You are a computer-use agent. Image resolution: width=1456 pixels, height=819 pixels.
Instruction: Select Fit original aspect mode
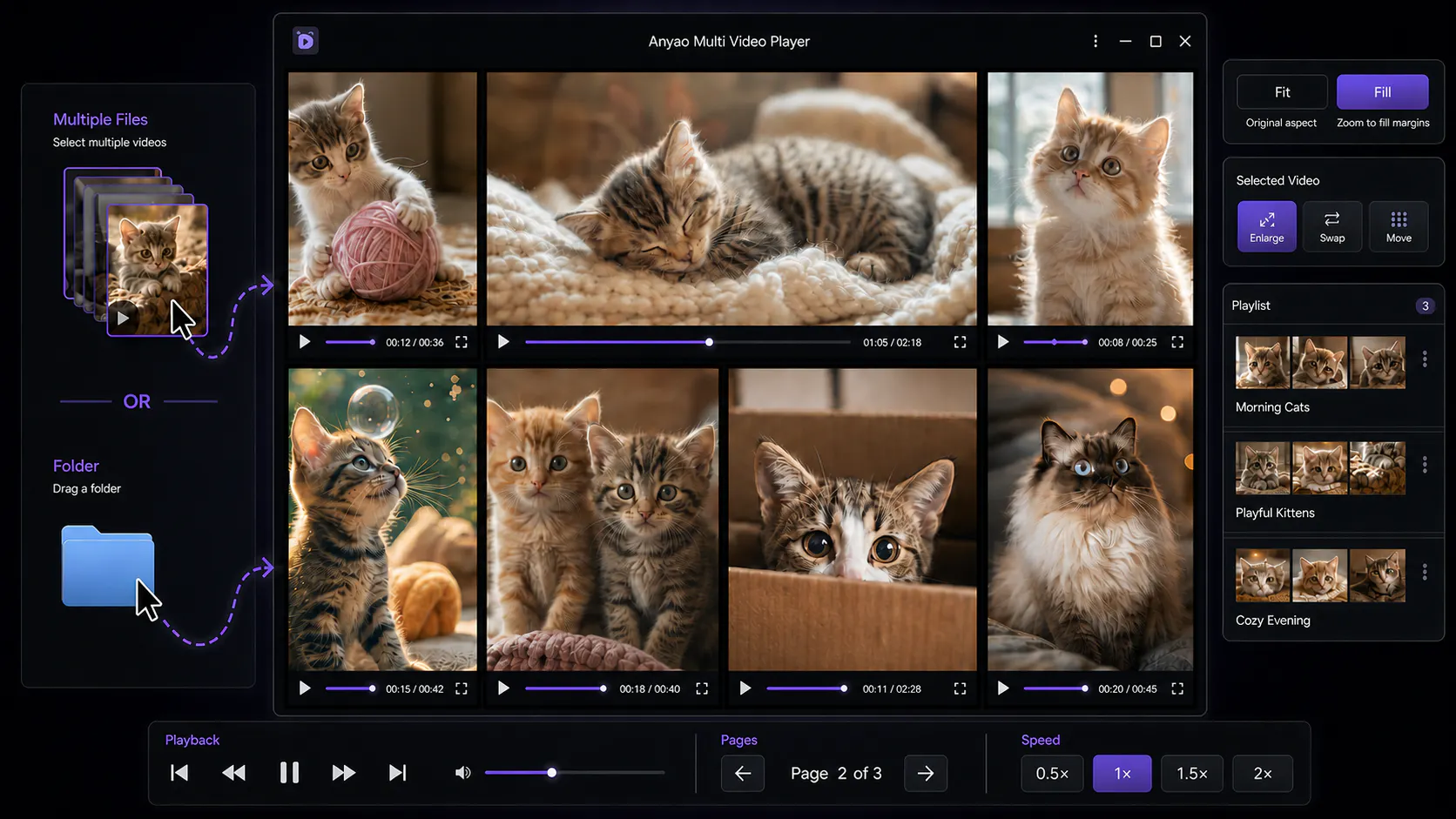tap(1282, 92)
